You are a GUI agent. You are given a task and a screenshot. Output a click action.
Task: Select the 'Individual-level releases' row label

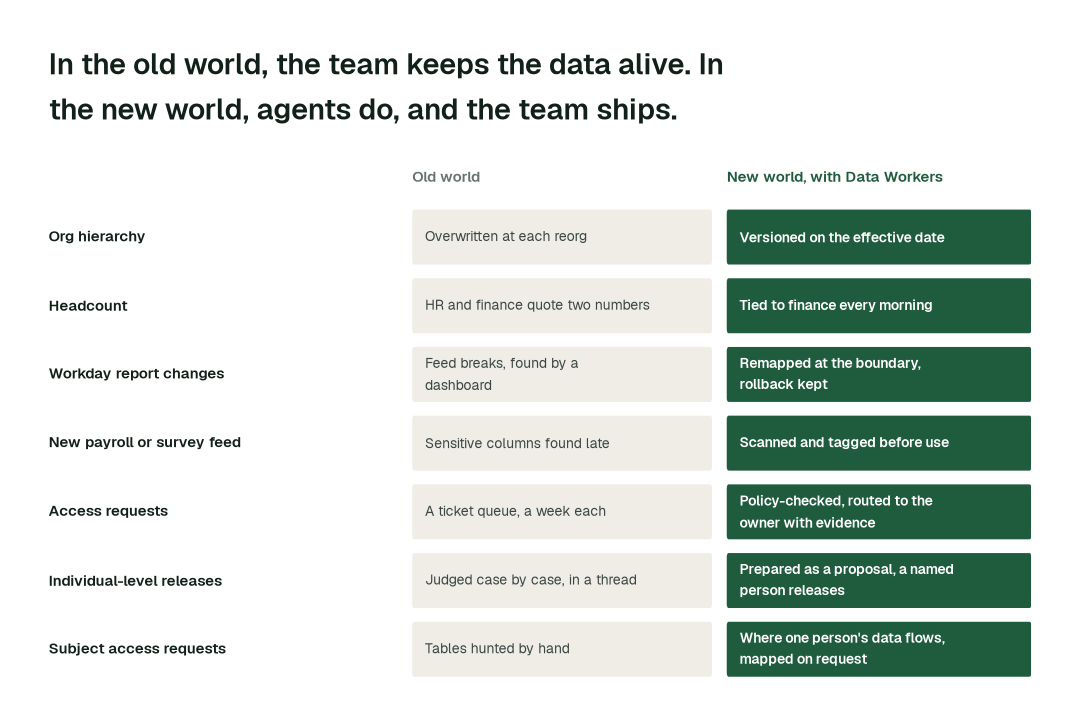coord(135,581)
